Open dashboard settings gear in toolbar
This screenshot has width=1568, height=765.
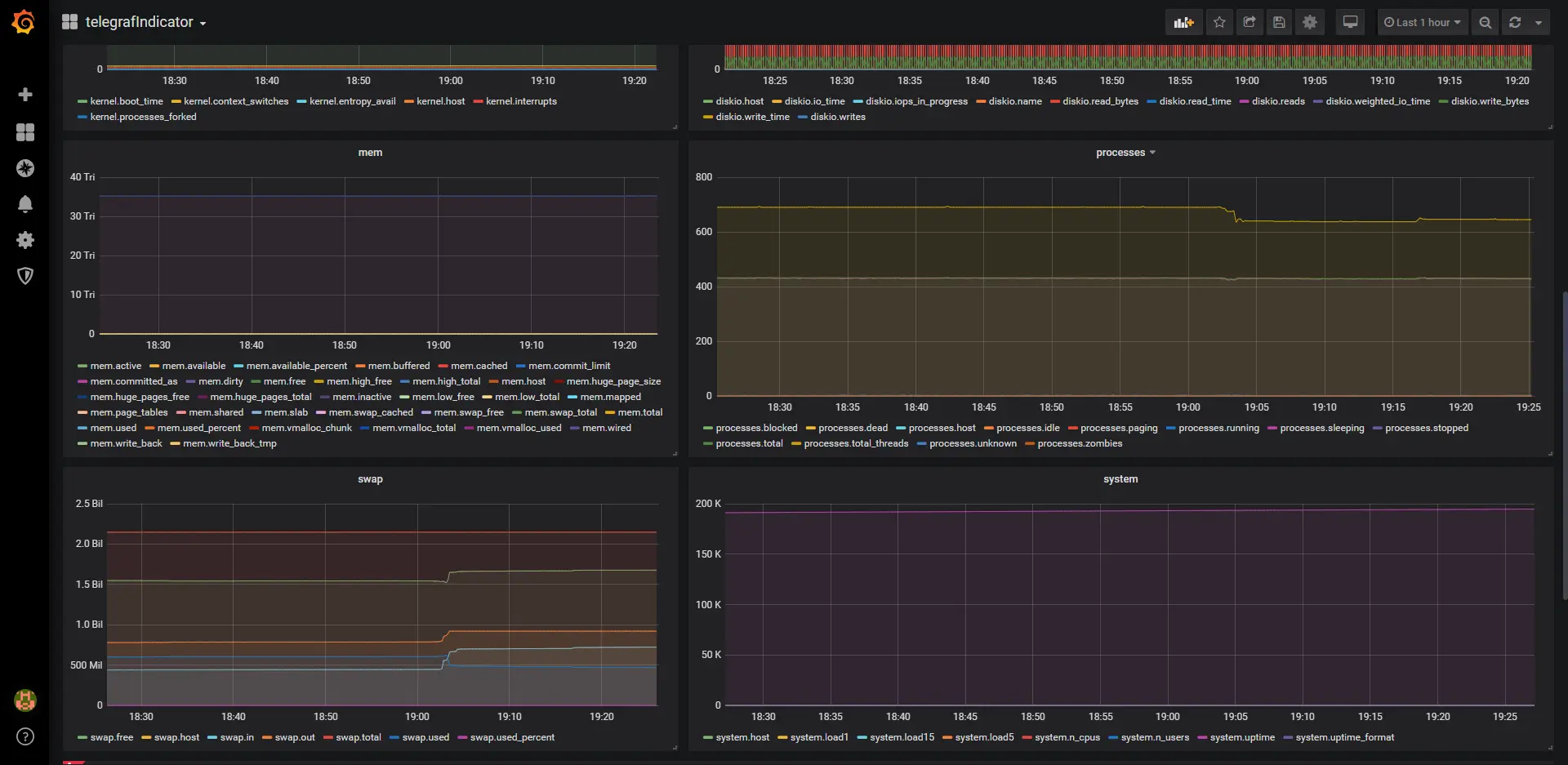tap(1310, 22)
